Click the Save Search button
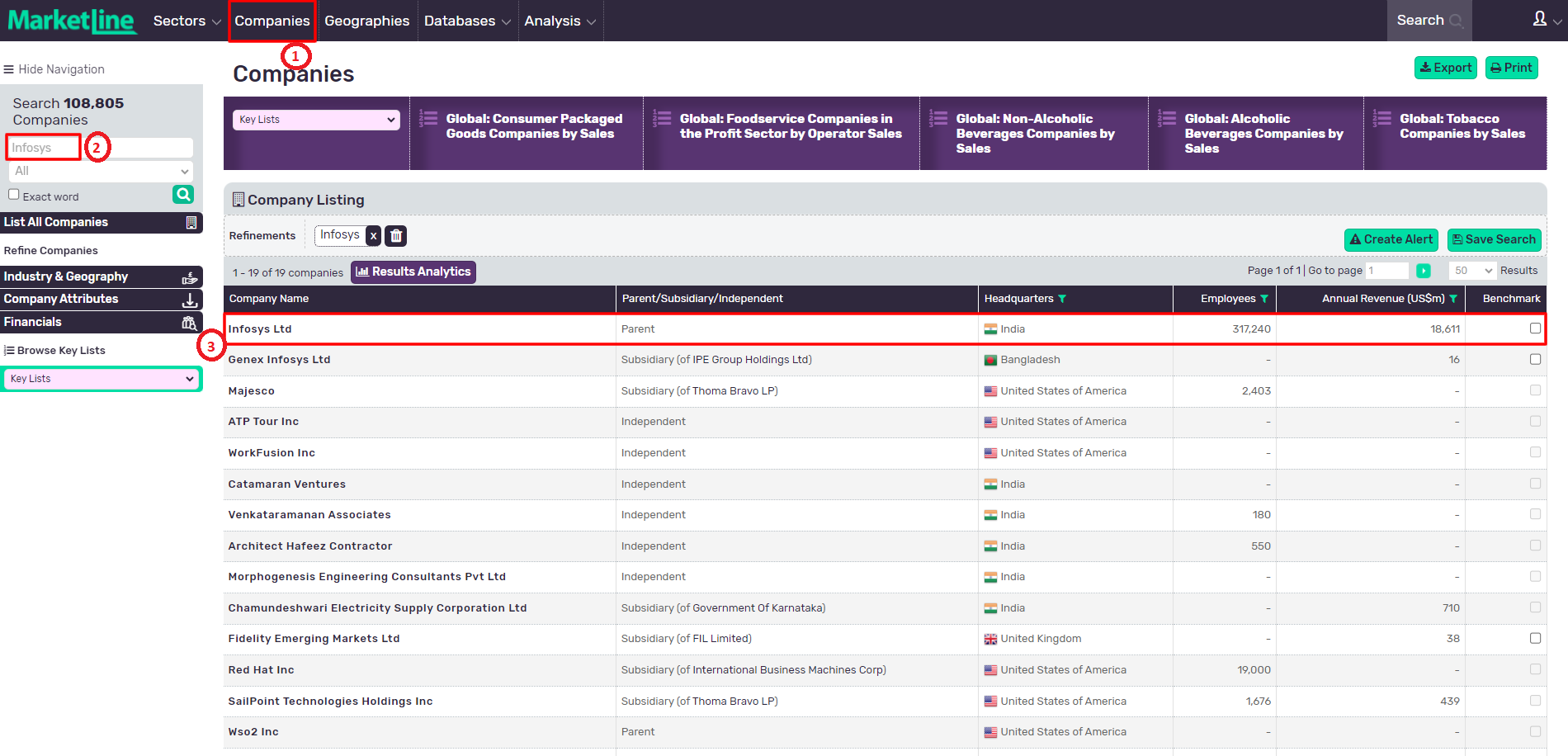The height and width of the screenshot is (756, 1568). coord(1495,239)
